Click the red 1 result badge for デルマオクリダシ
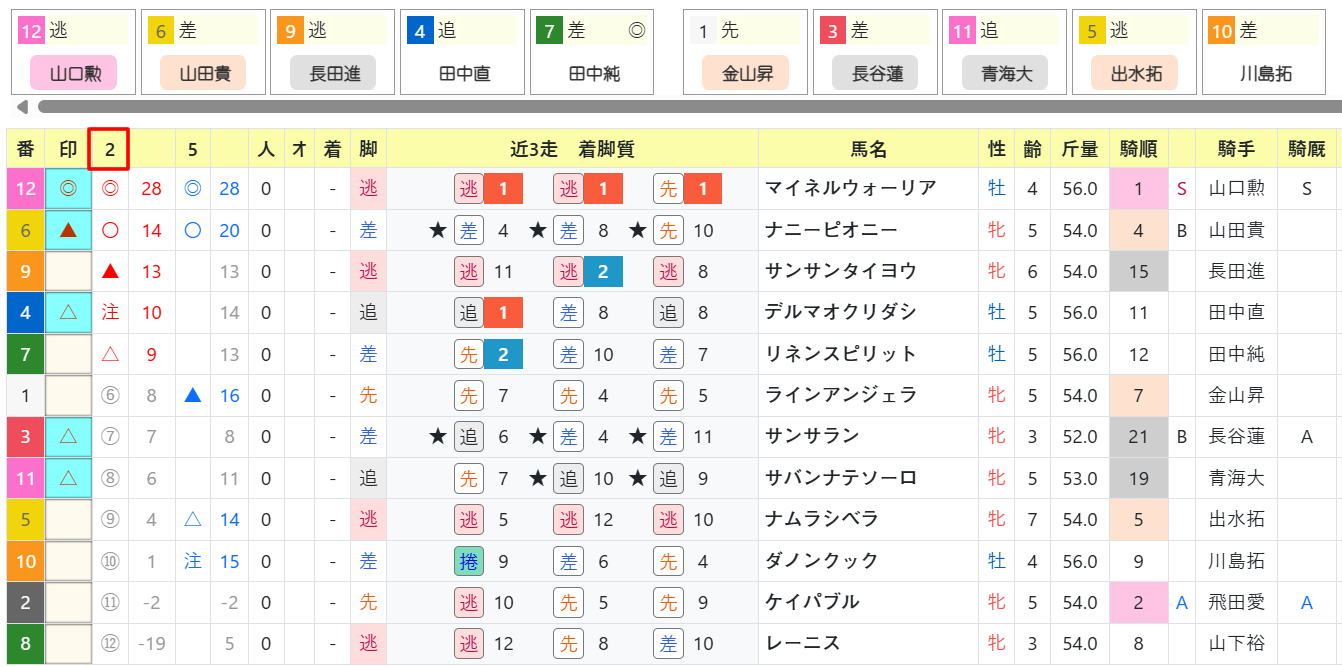This screenshot has width=1342, height=667. point(504,313)
